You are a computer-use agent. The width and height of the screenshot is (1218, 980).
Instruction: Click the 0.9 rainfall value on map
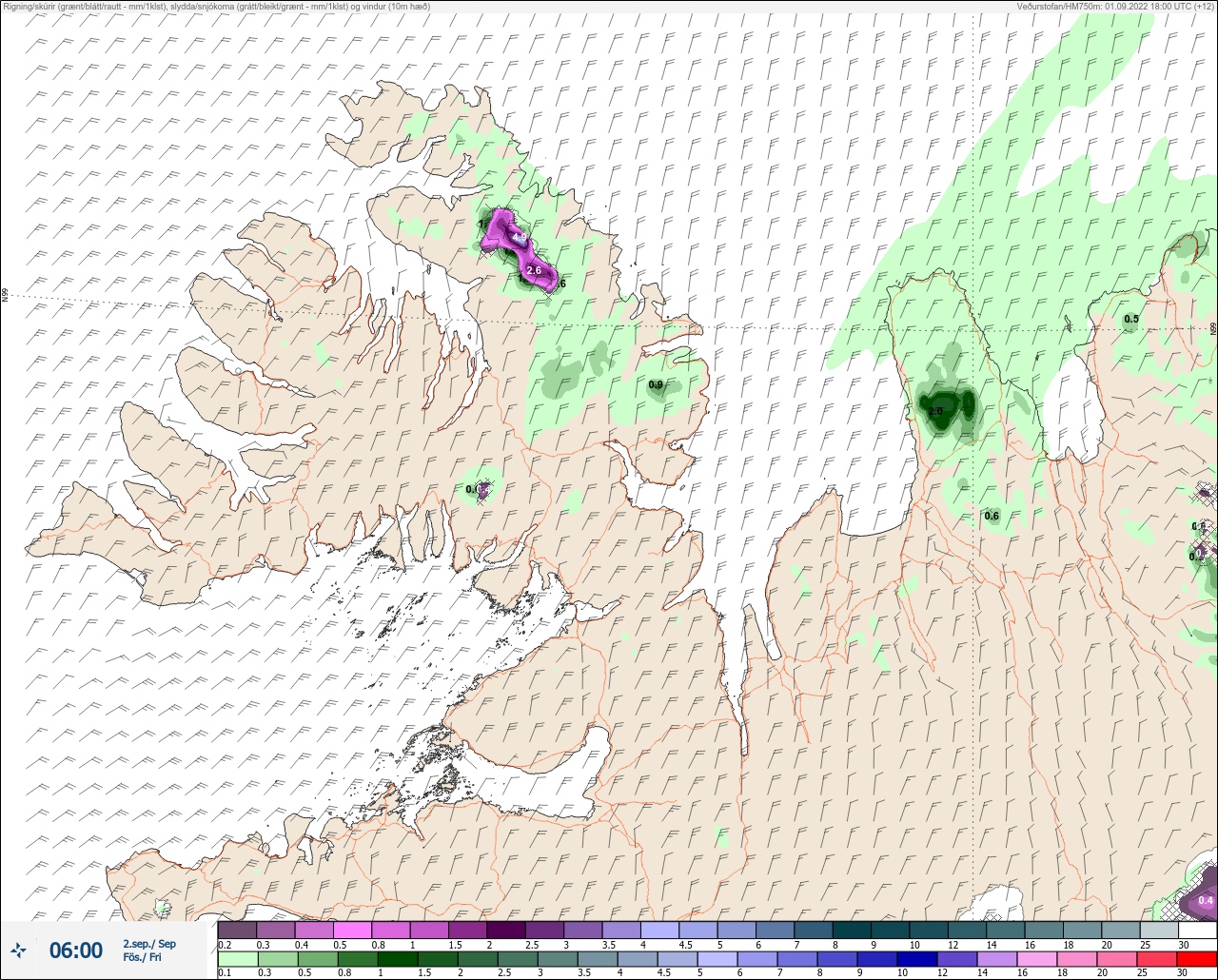click(656, 385)
